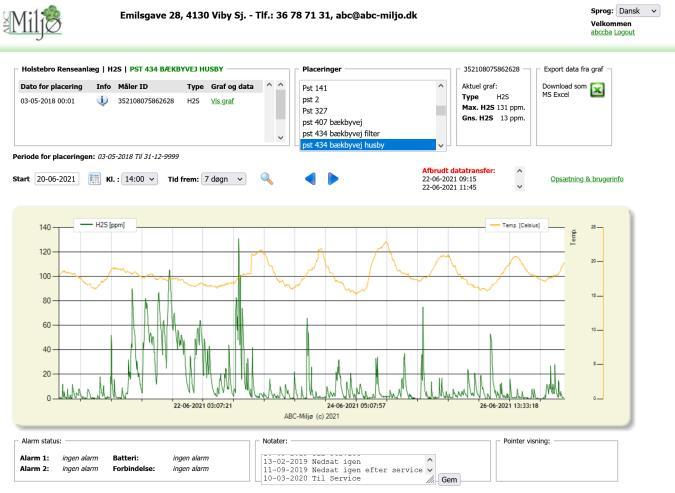Click the H2S [ppm] legend entry

pos(105,225)
